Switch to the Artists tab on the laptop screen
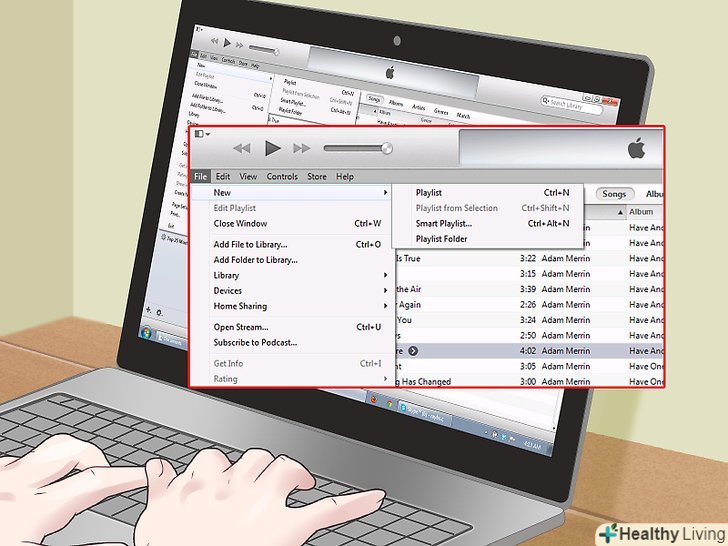This screenshot has width=728, height=546. (x=418, y=107)
